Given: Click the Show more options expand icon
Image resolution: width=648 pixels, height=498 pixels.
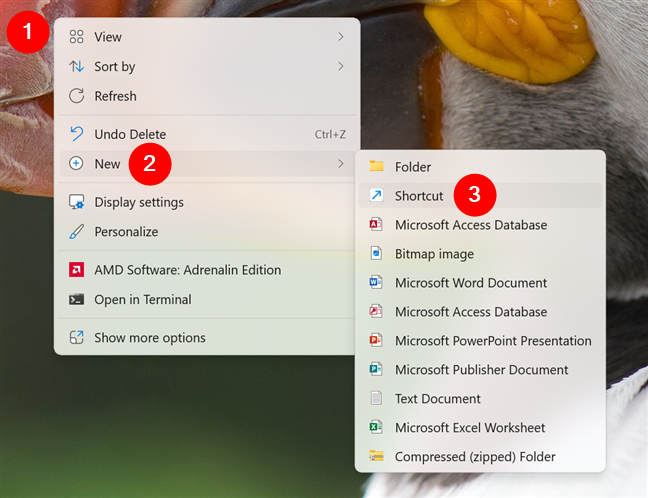Looking at the screenshot, I should point(76,337).
